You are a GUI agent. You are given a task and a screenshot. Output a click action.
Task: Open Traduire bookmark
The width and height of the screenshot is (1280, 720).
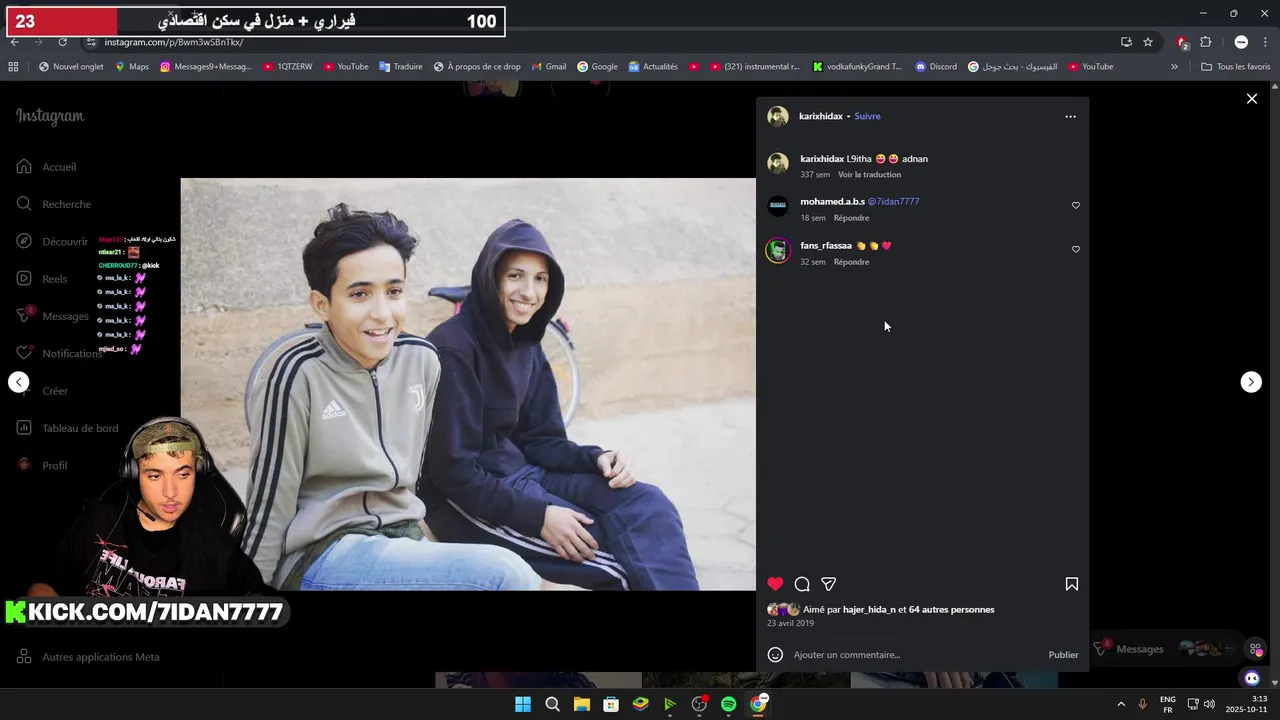(400, 67)
